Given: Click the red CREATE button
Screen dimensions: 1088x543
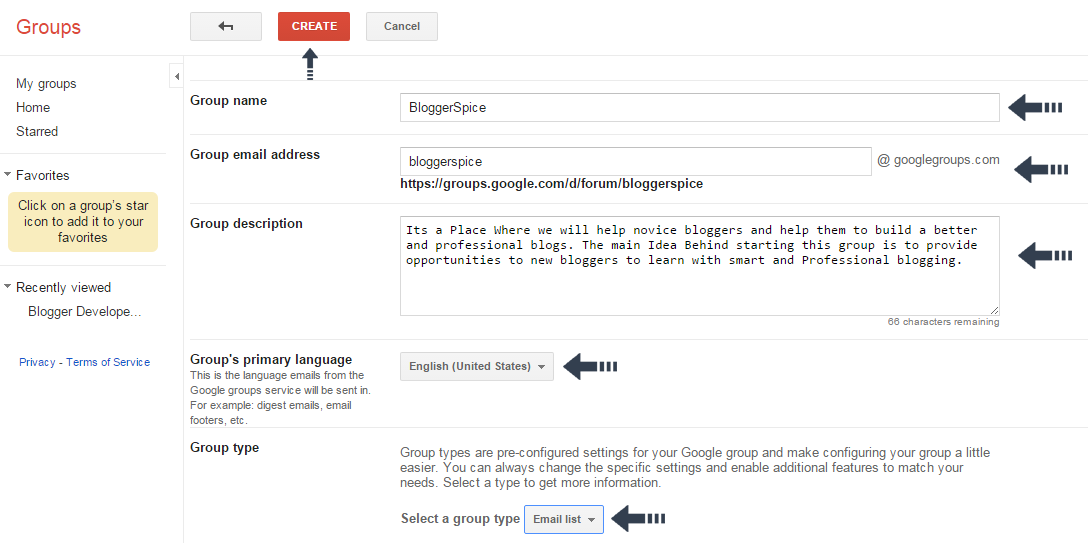Looking at the screenshot, I should tap(314, 26).
